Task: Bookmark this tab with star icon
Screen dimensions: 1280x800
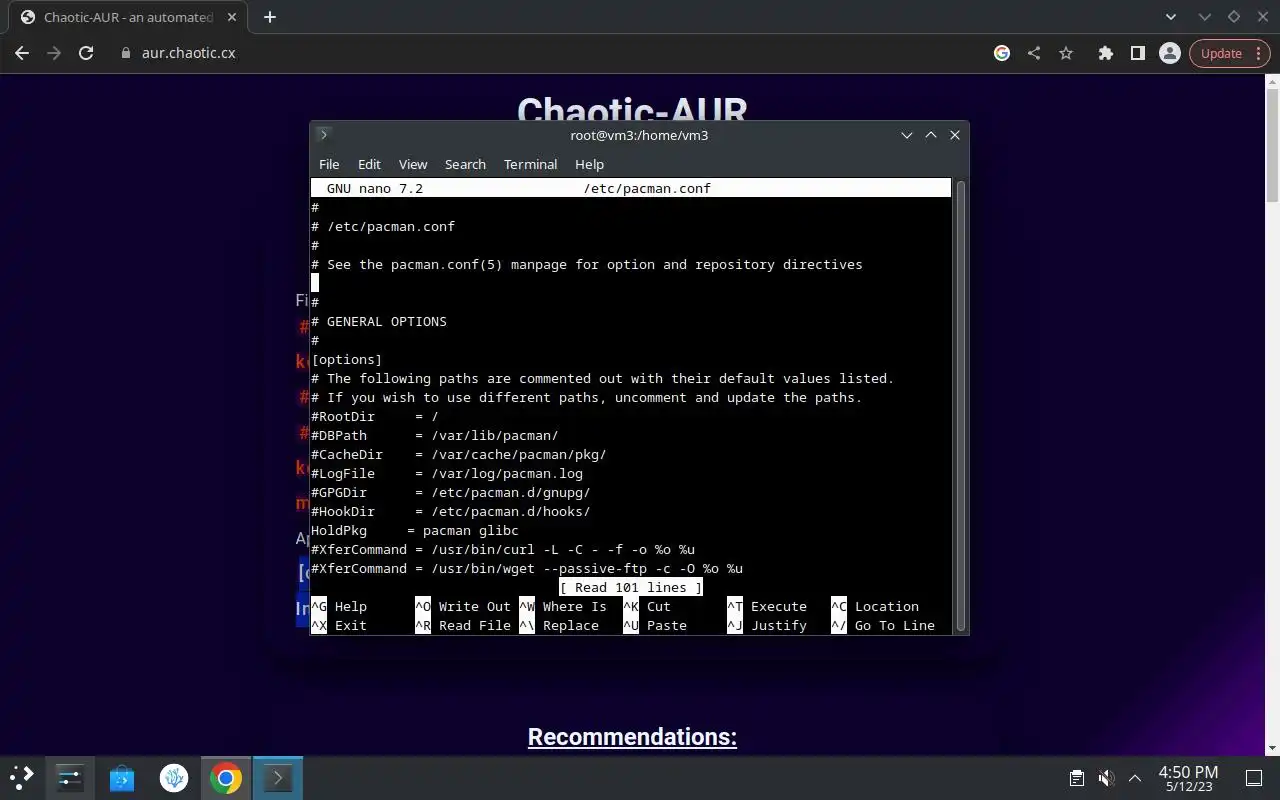Action: [x=1066, y=53]
